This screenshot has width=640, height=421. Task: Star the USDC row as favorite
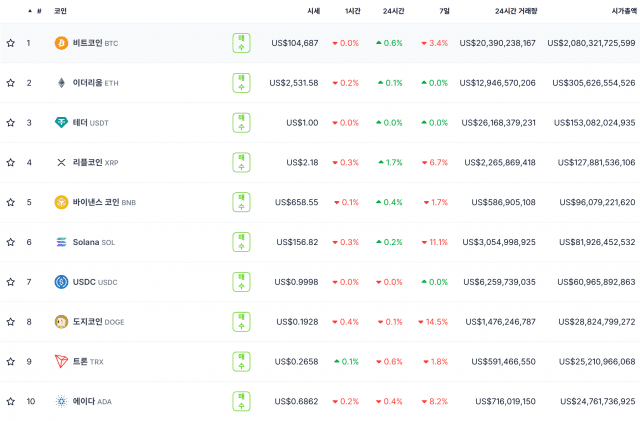tap(11, 282)
